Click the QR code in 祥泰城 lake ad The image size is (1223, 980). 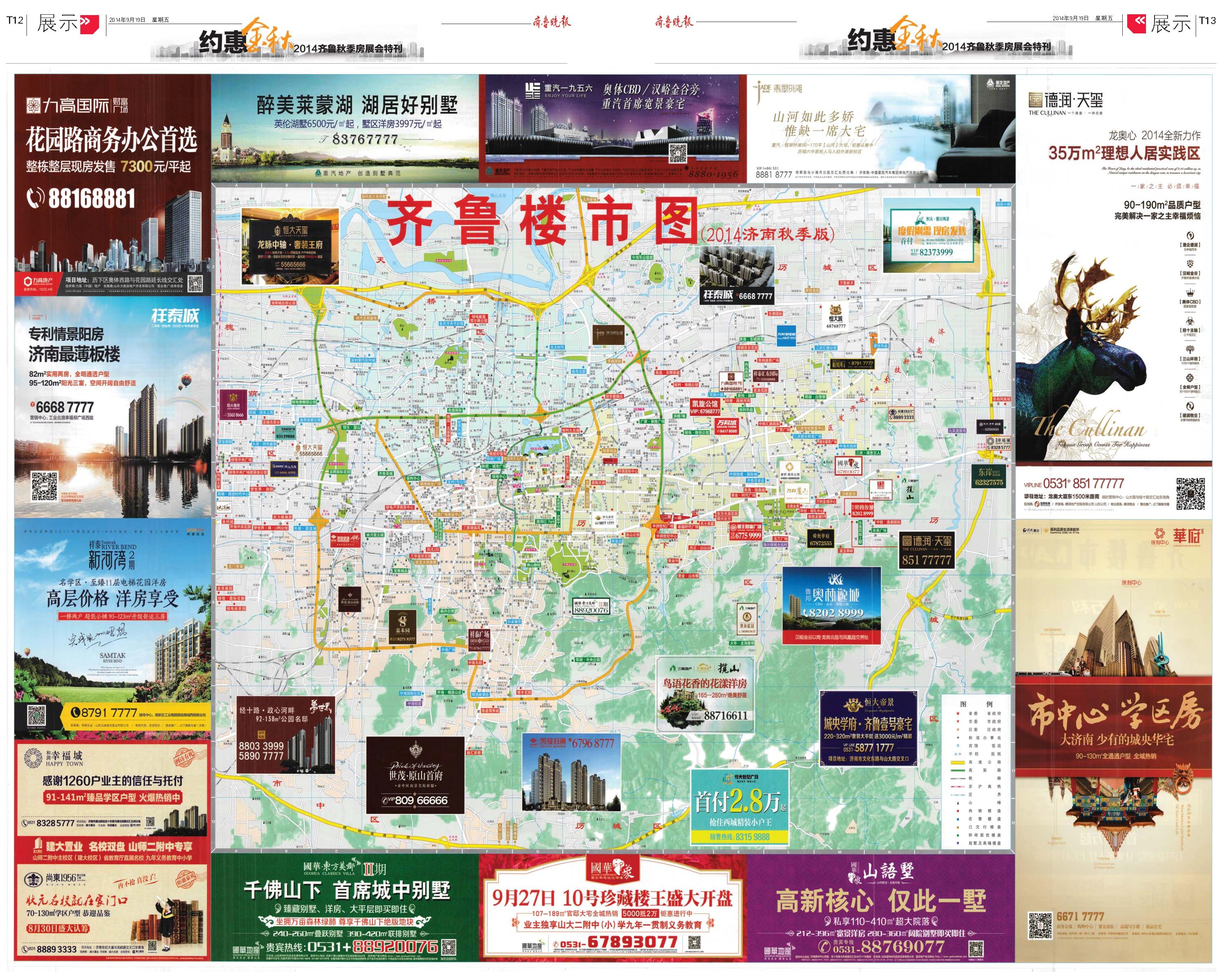point(45,487)
